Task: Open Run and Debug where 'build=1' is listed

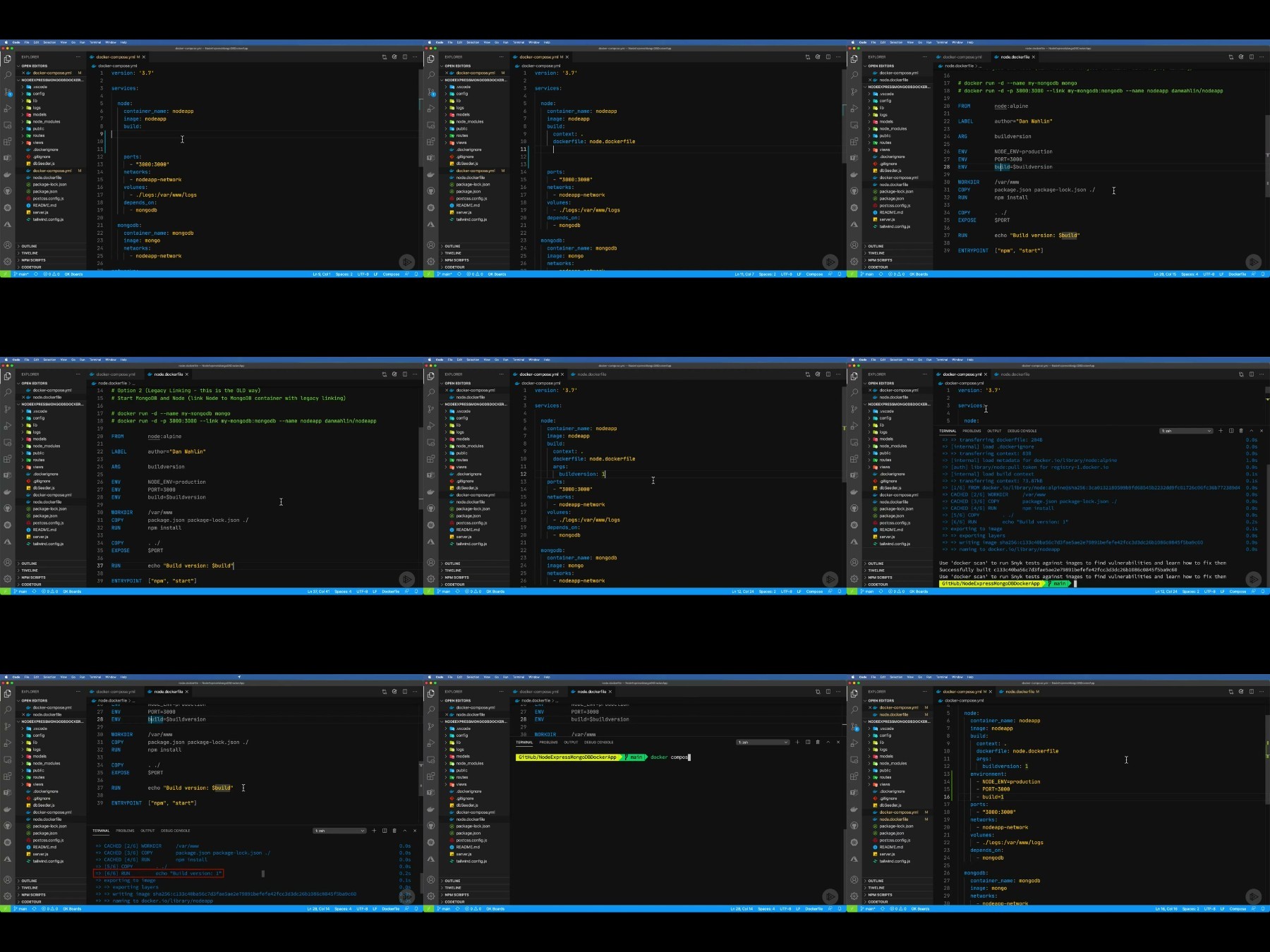Action: (x=854, y=743)
